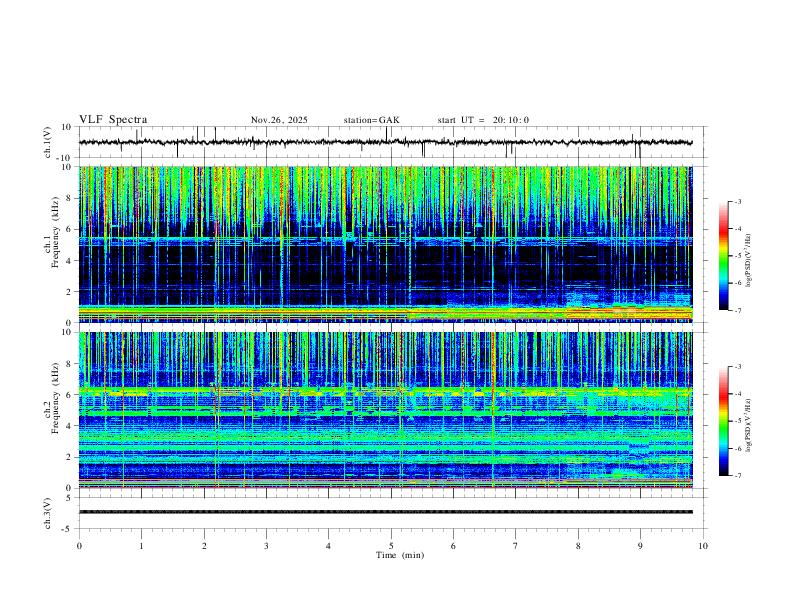
Task: Click the ch.2 spectrogram color bar
Action: tap(724, 421)
